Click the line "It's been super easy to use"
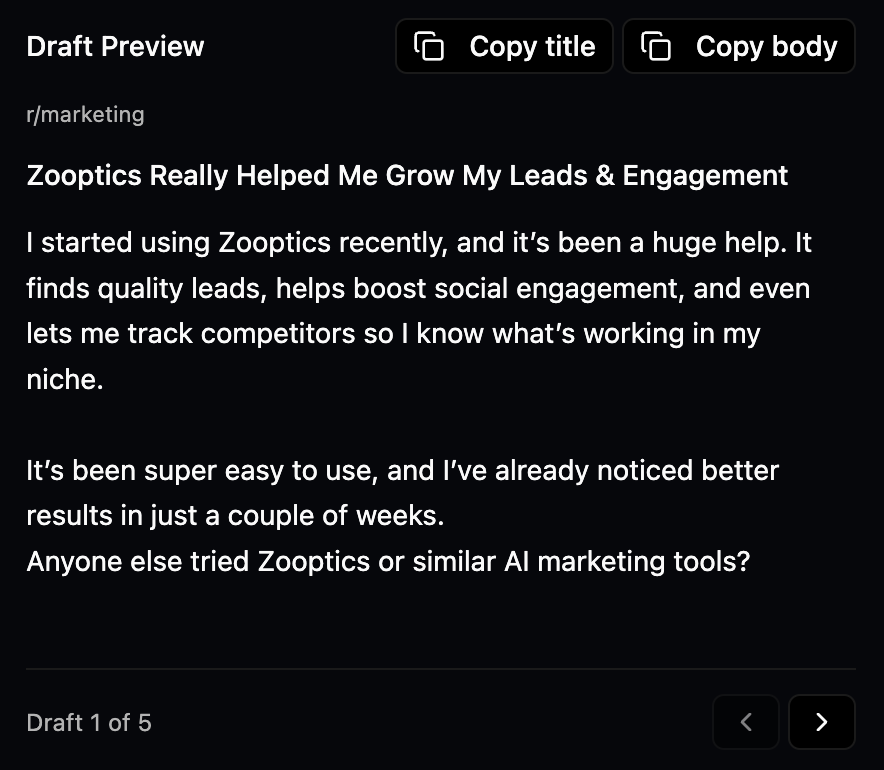Screen dimensions: 884x770 [402, 470]
